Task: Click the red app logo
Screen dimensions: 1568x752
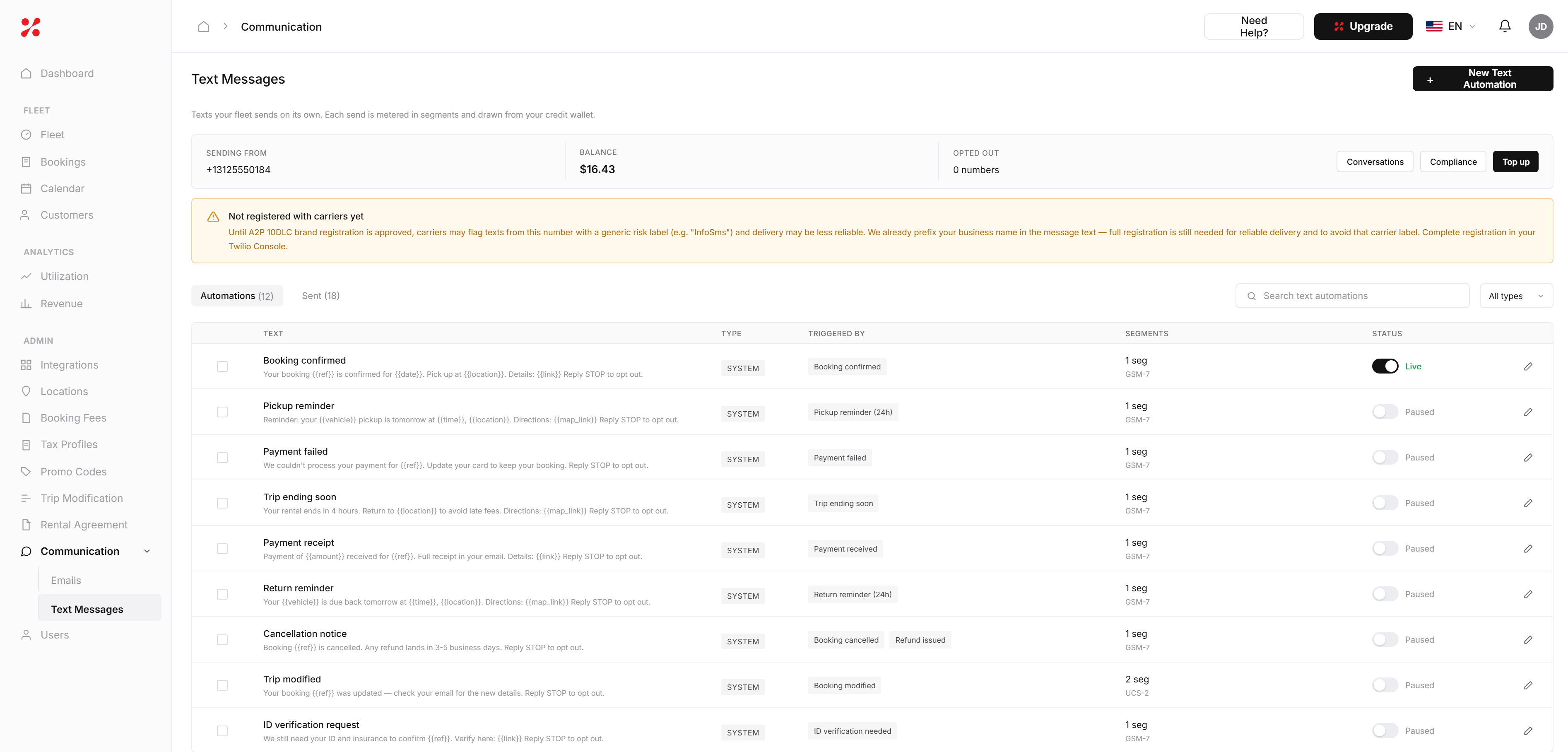Action: pos(31,27)
